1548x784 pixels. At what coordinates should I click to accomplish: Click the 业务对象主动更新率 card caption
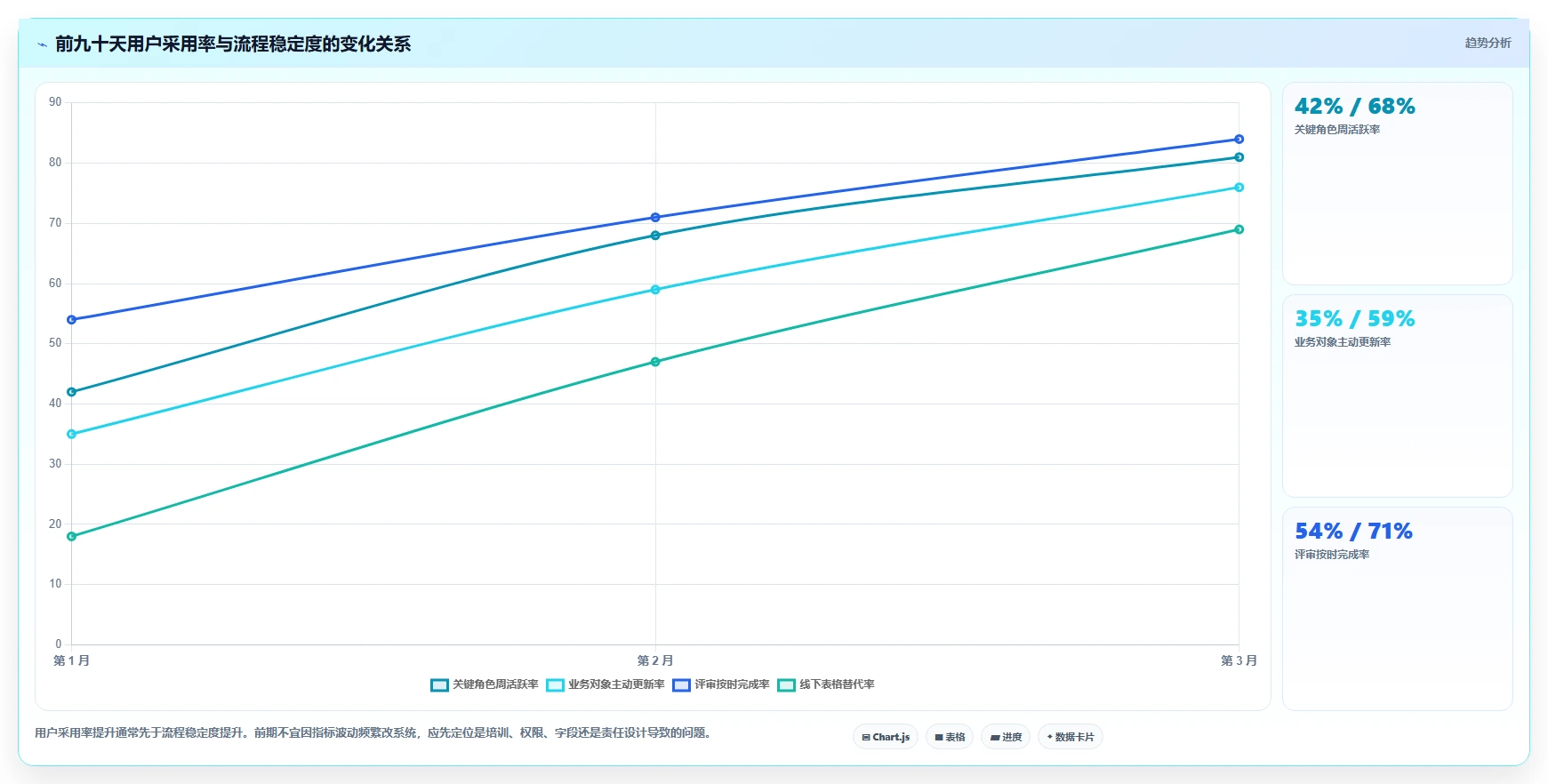(1343, 342)
